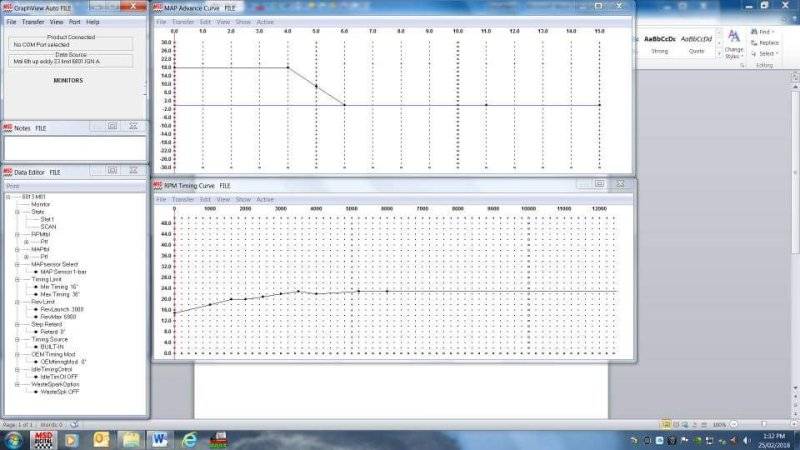Click Replace in the Editing group

(767, 43)
